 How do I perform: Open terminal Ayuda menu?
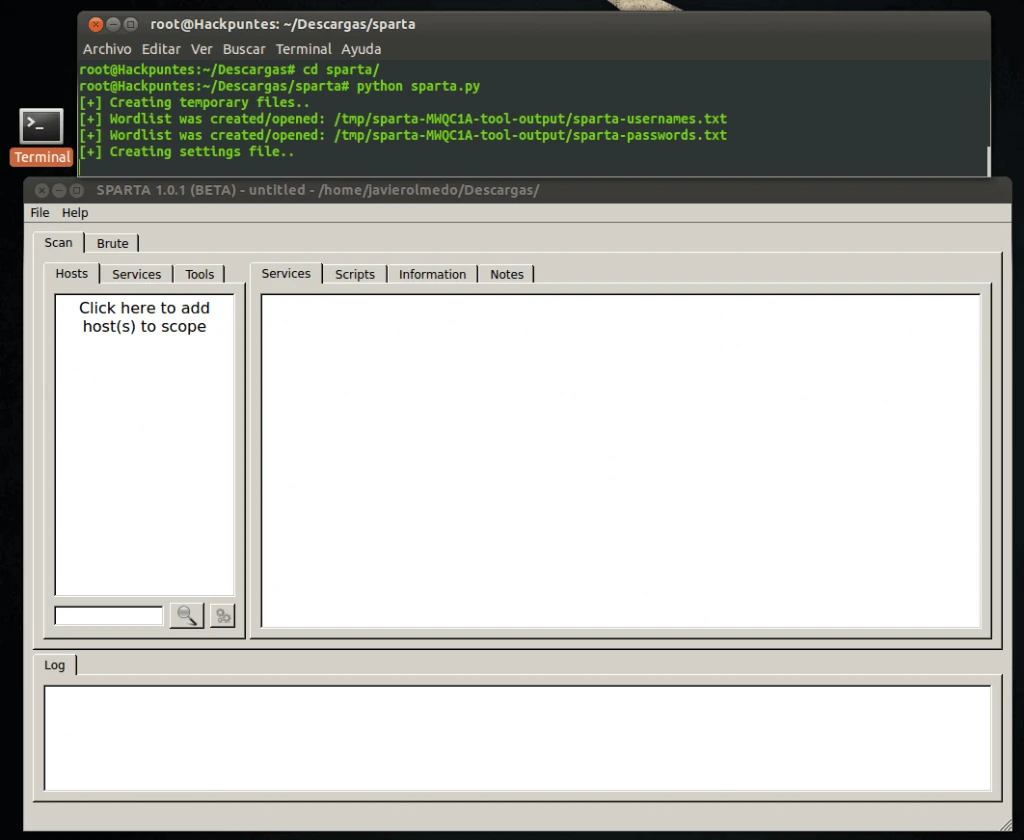click(361, 49)
